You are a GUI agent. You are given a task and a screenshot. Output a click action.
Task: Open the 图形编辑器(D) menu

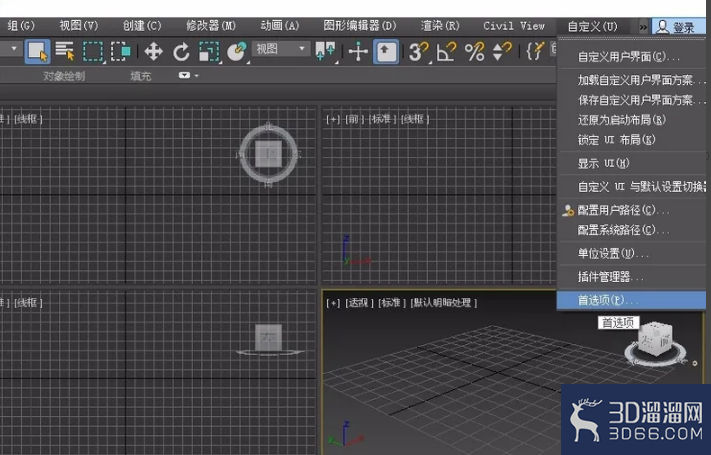[360, 26]
